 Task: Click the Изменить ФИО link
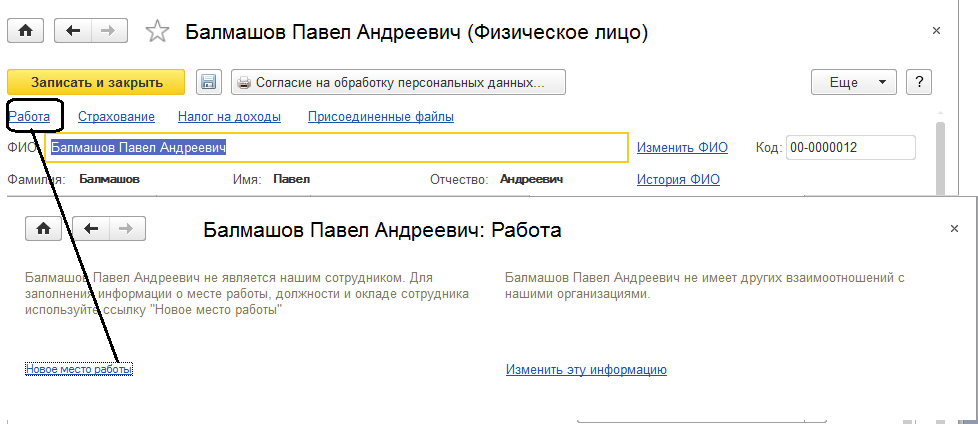point(682,148)
